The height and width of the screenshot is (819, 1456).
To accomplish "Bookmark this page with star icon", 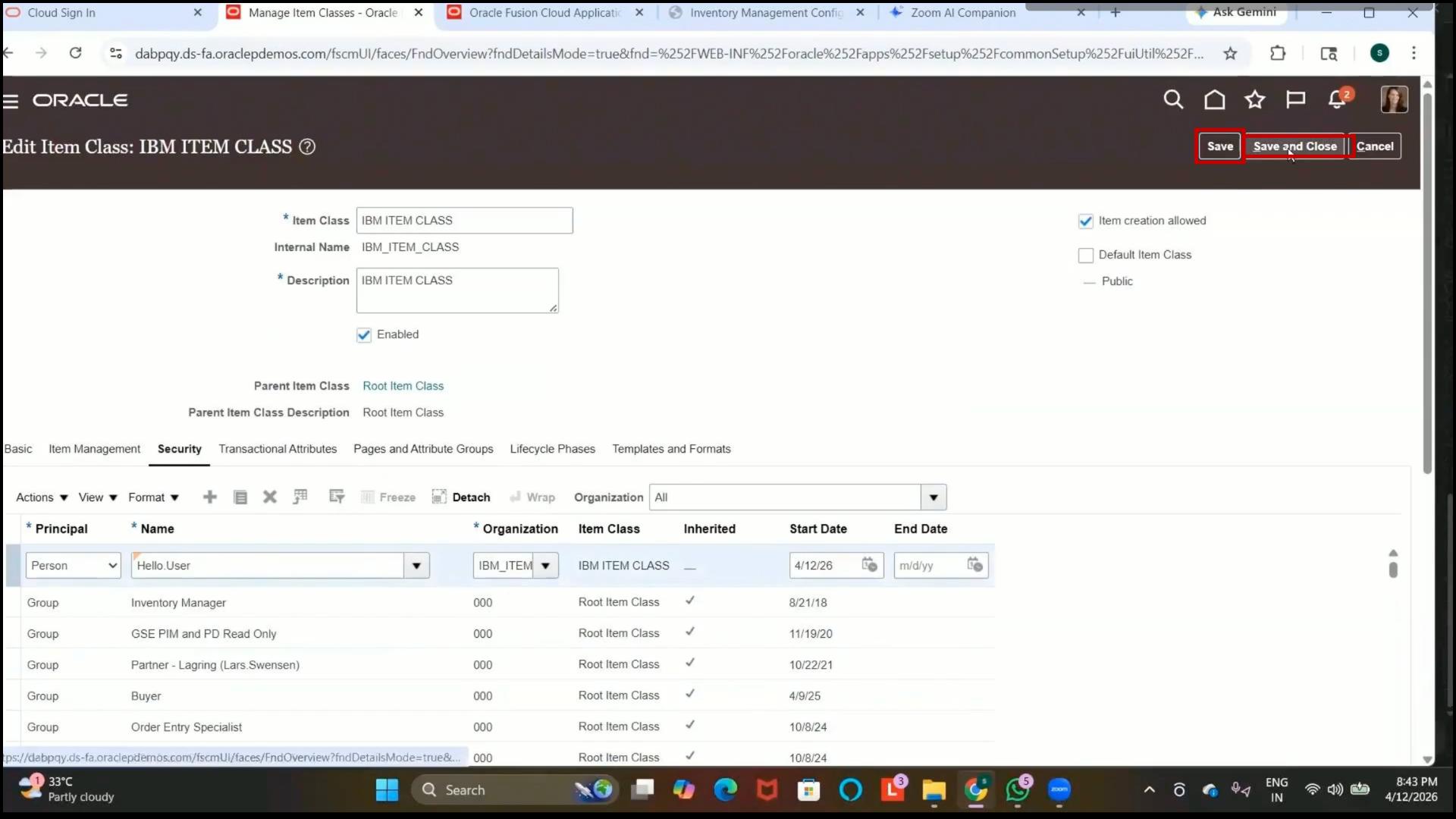I will tap(1230, 53).
